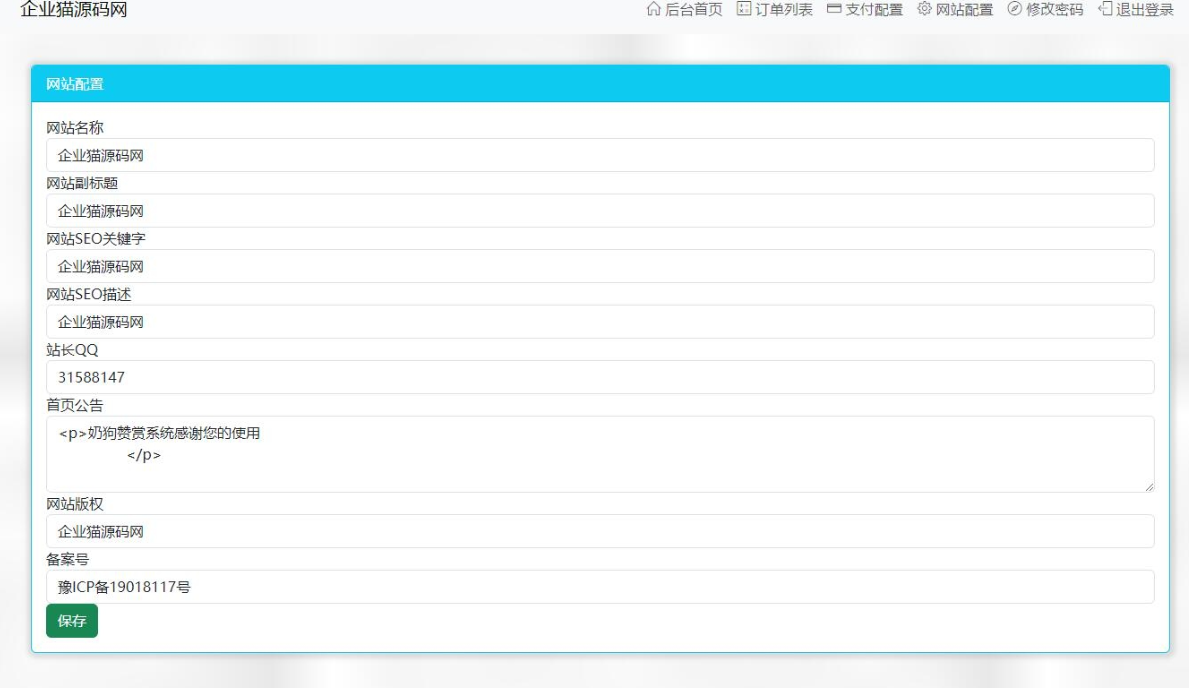The width and height of the screenshot is (1189, 688).
Task: Click the 退出登录 link
Action: pos(1144,10)
